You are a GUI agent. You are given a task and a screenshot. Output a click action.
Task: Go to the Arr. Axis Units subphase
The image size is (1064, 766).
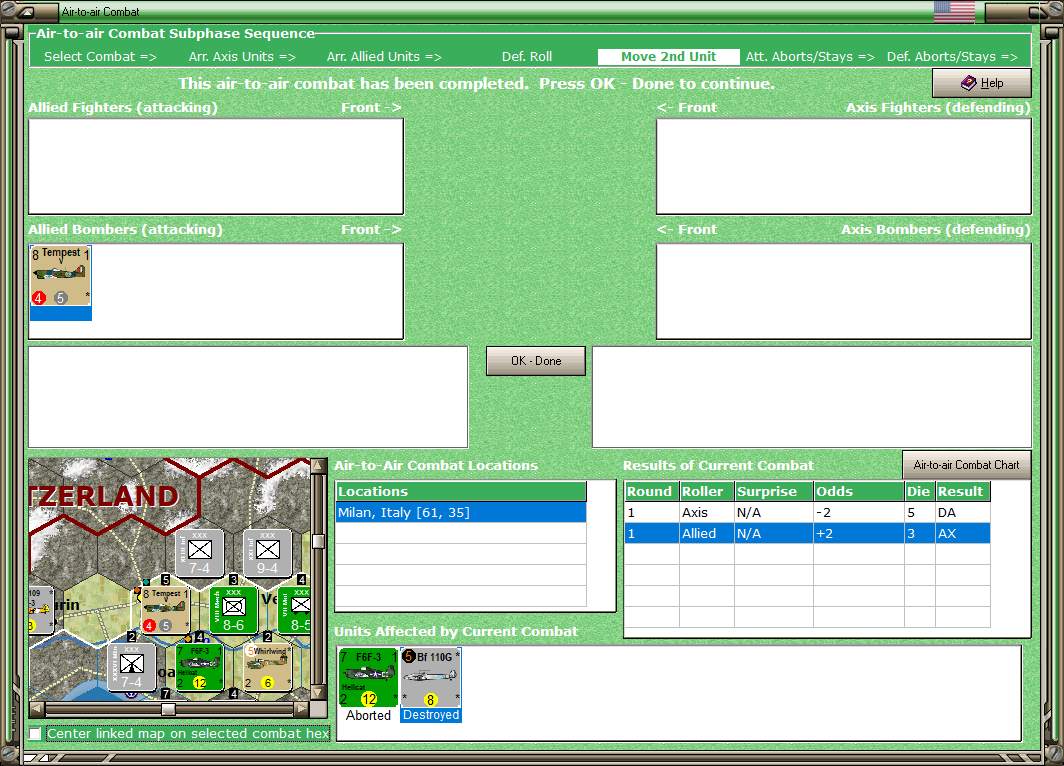242,57
